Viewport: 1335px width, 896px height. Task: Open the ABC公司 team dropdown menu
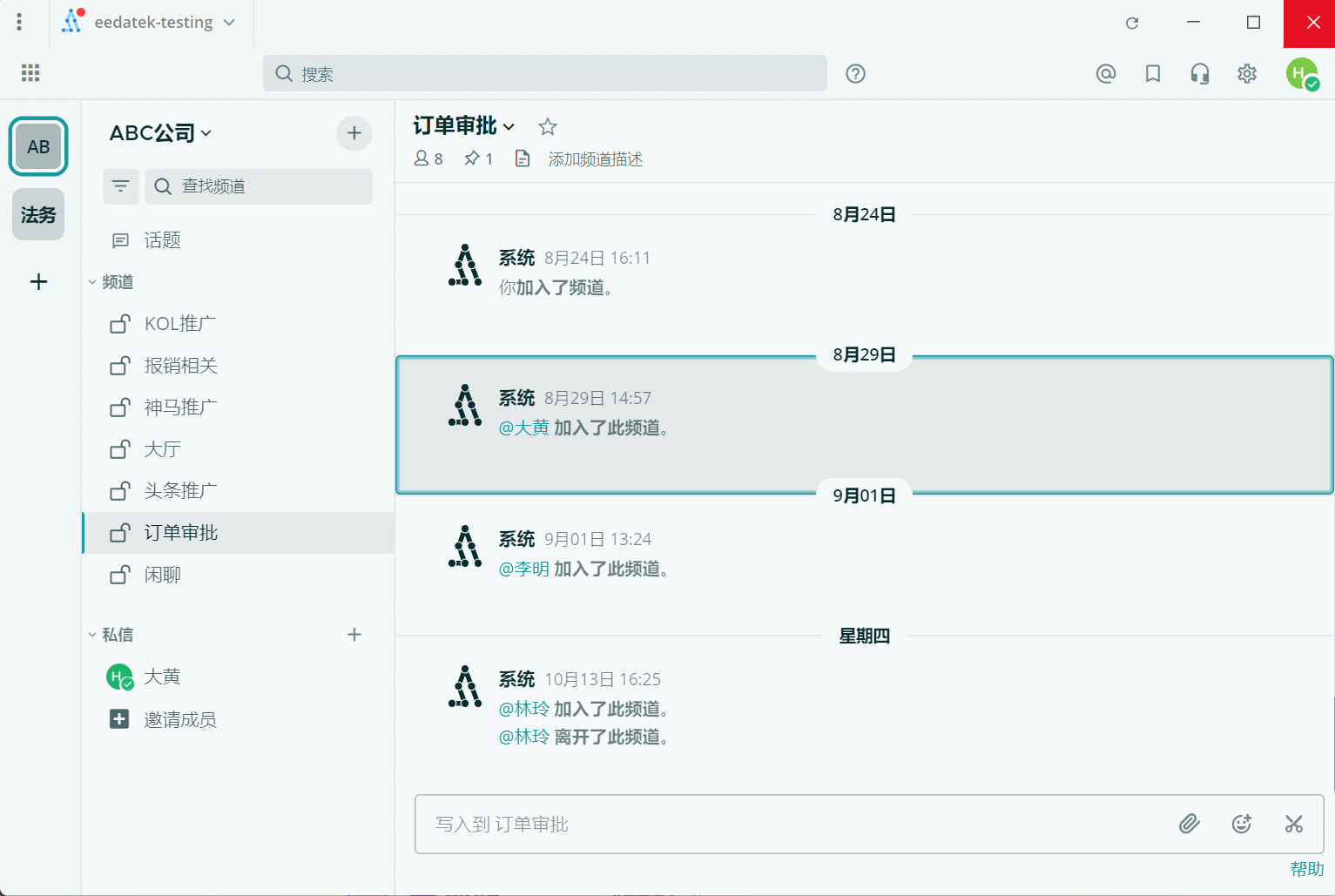click(160, 133)
